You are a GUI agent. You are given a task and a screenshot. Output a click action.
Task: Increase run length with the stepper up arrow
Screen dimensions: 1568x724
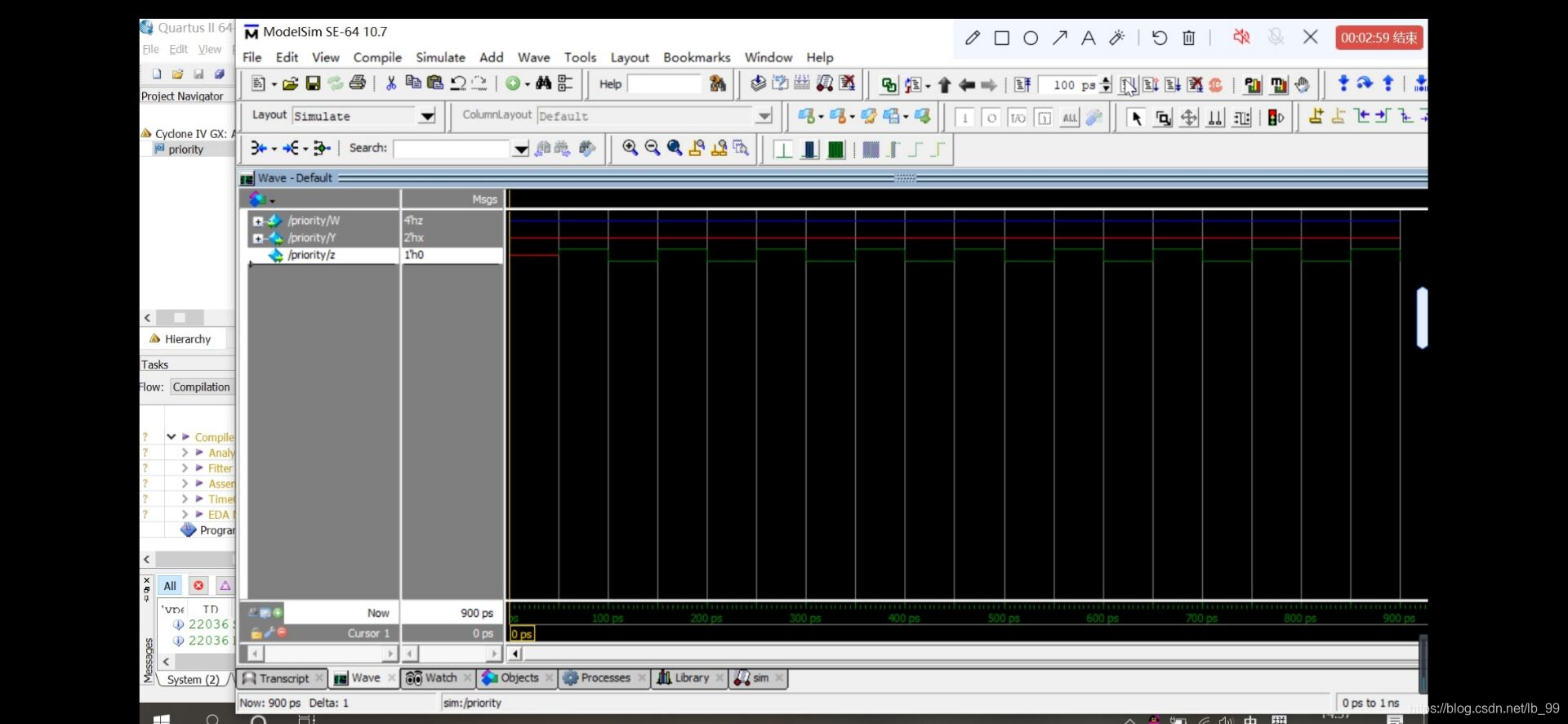1106,80
